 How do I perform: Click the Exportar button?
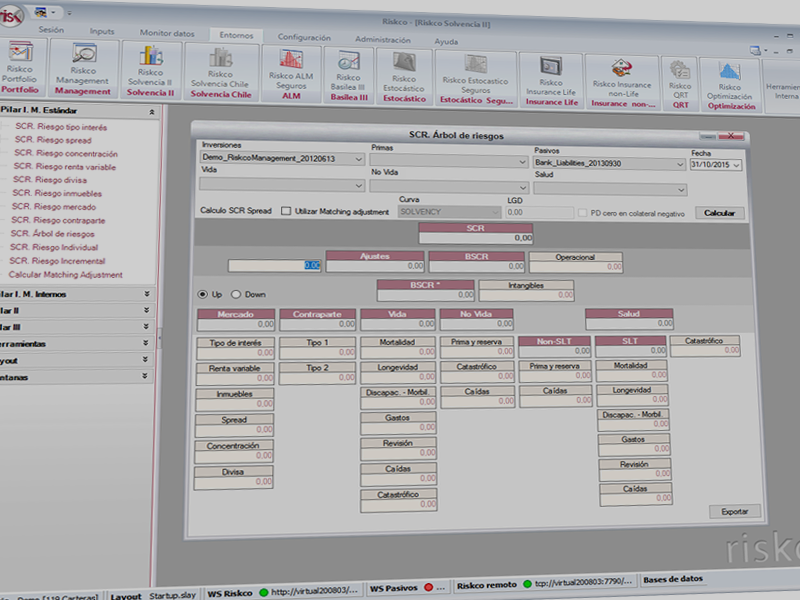tap(735, 511)
